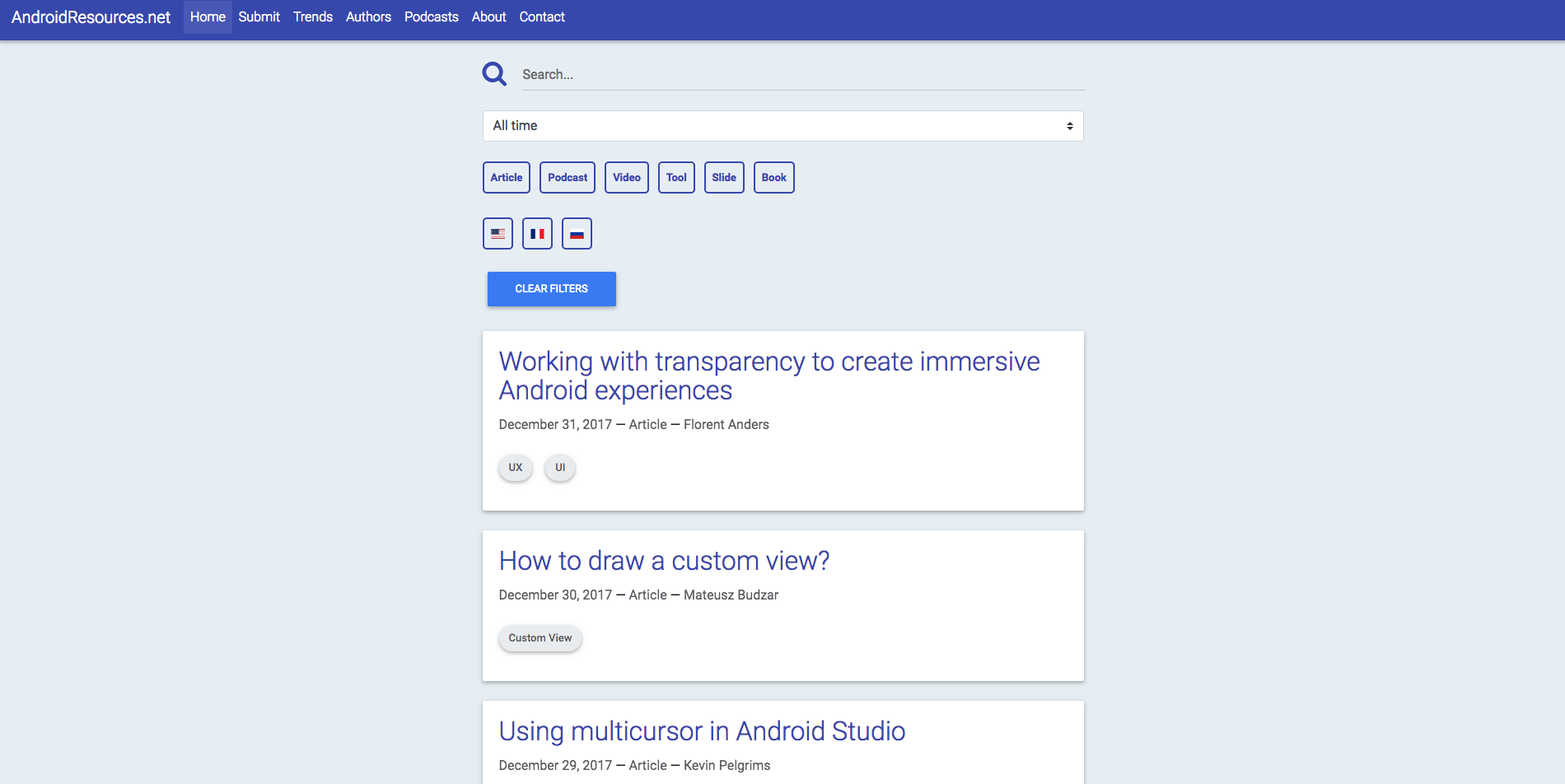This screenshot has width=1565, height=784.
Task: Go to the Submit page
Action: pyautogui.click(x=259, y=16)
